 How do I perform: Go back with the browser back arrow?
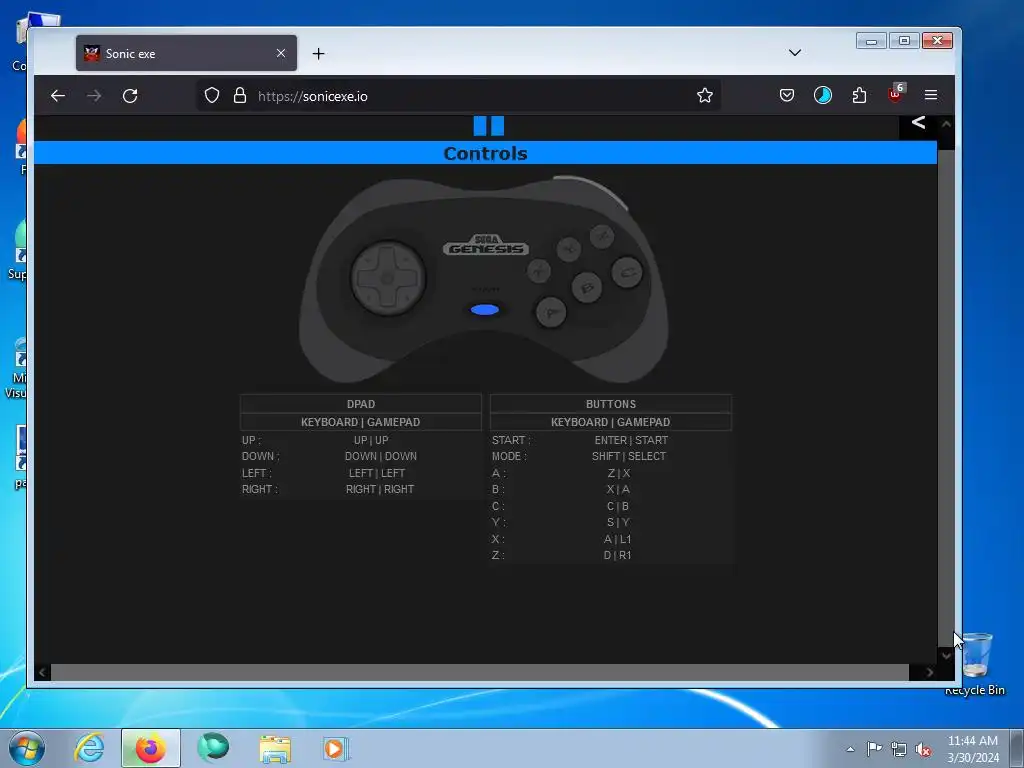[58, 96]
